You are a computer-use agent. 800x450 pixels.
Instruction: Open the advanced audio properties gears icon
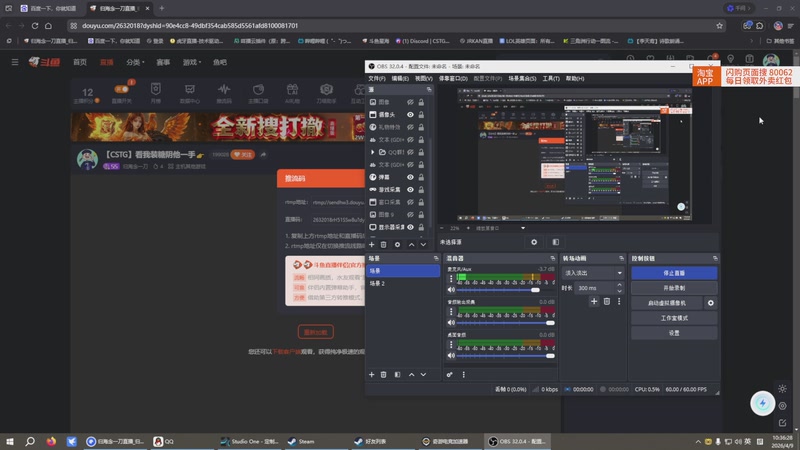(450, 374)
